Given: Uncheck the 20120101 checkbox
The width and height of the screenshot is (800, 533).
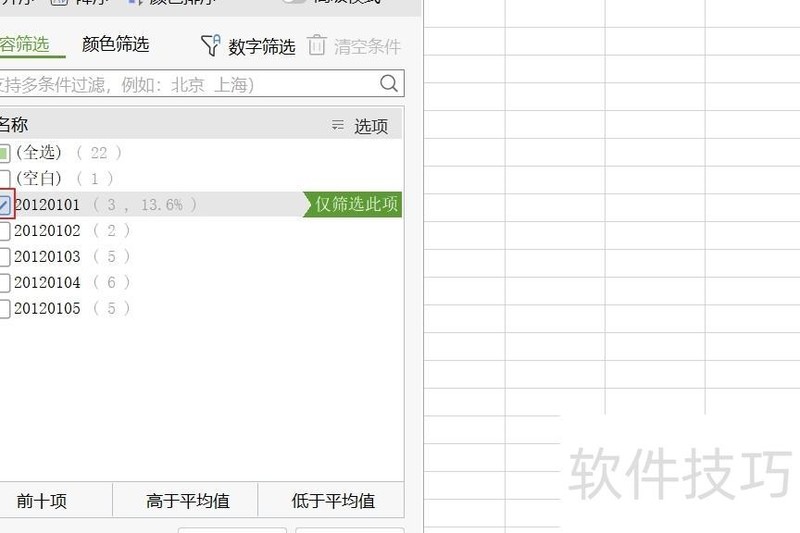Looking at the screenshot, I should [x=5, y=205].
